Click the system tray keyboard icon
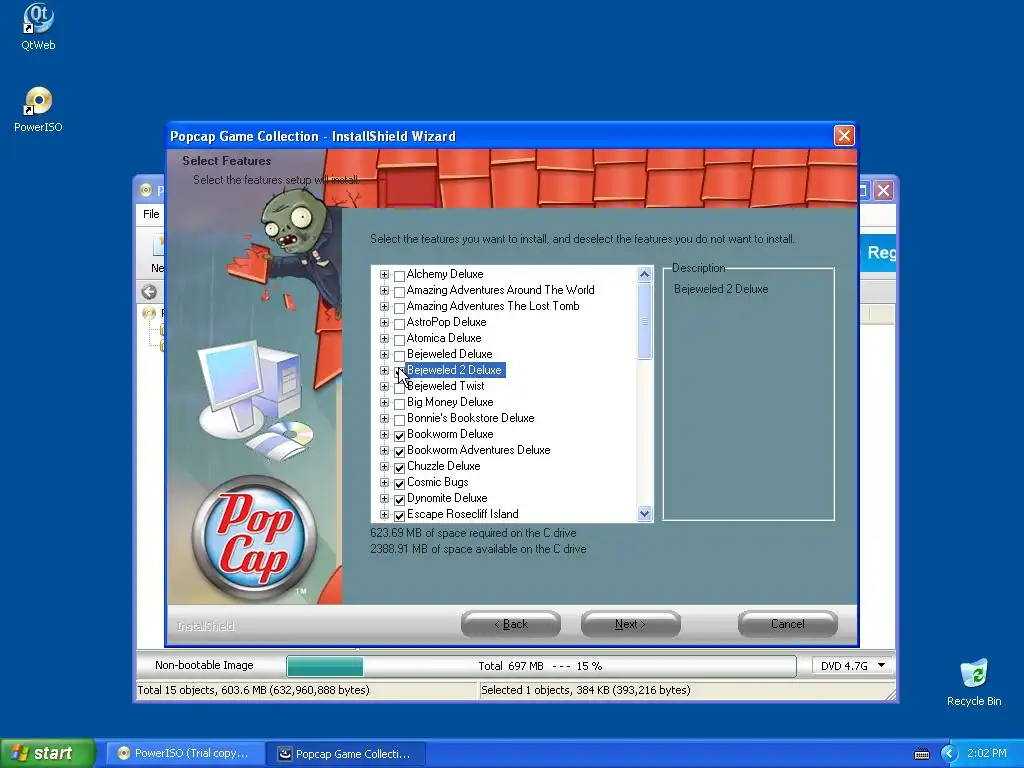The height and width of the screenshot is (768, 1024). pos(921,754)
